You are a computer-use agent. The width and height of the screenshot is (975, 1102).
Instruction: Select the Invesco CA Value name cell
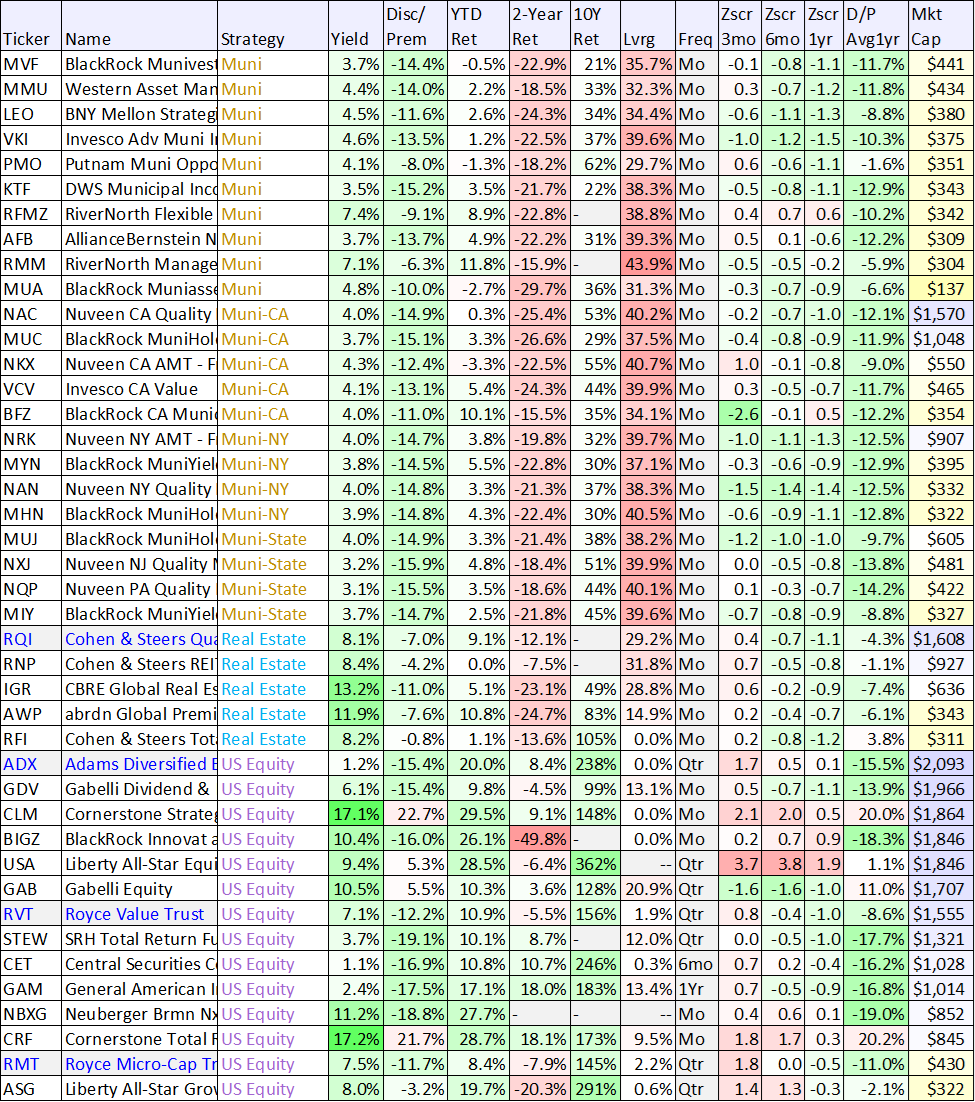[139, 389]
